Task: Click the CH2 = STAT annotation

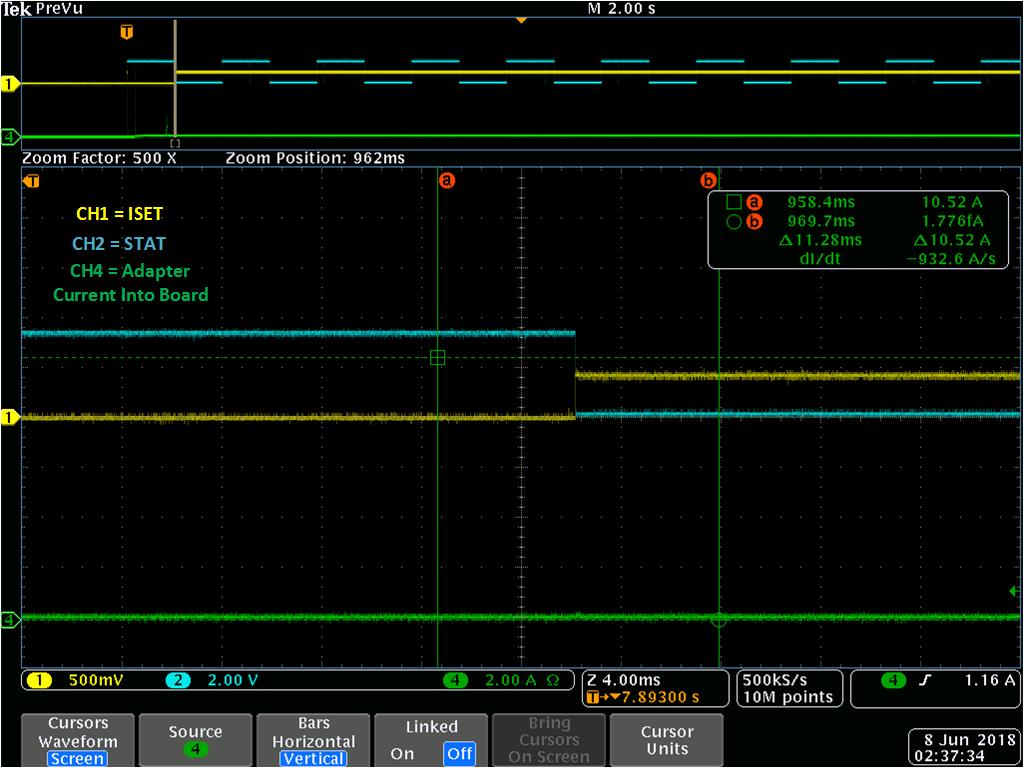Action: 119,244
